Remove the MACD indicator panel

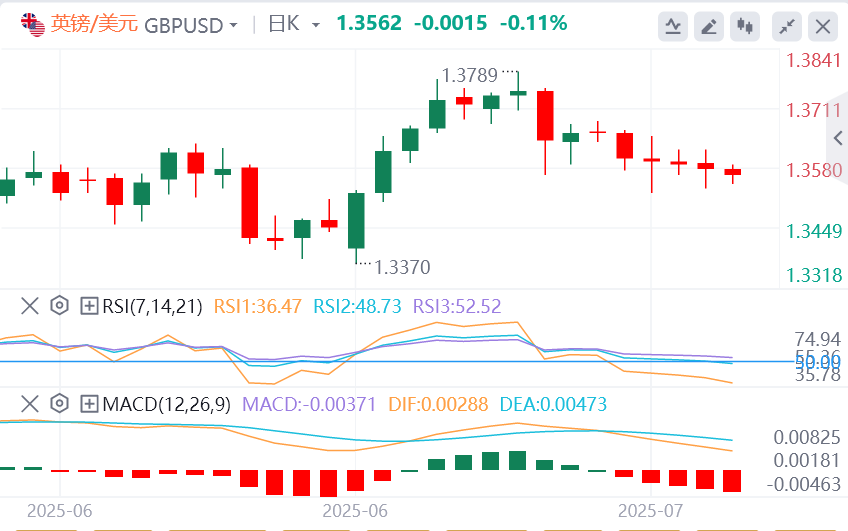[30, 403]
